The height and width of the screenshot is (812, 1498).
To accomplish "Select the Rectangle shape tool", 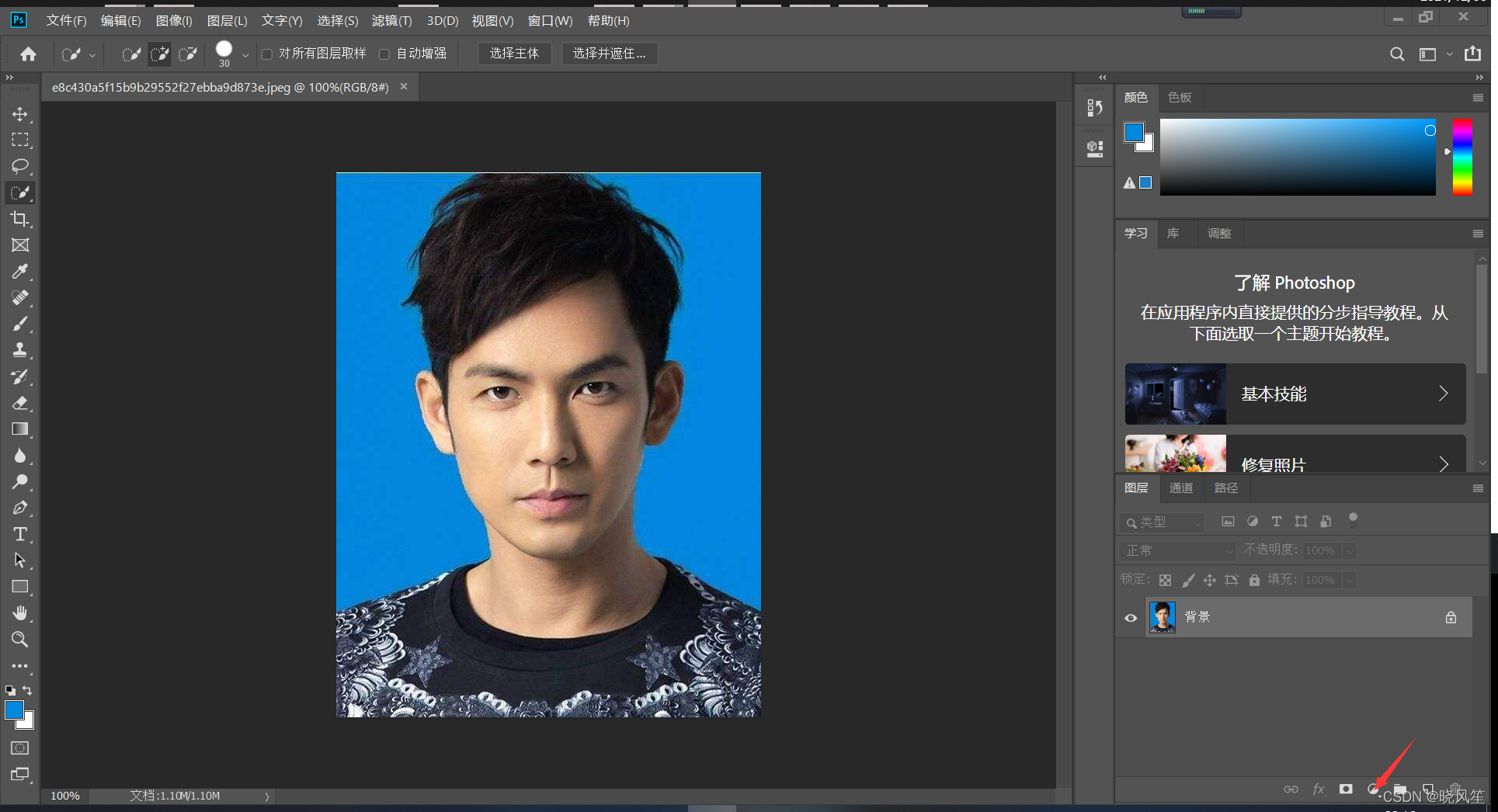I will pyautogui.click(x=20, y=587).
